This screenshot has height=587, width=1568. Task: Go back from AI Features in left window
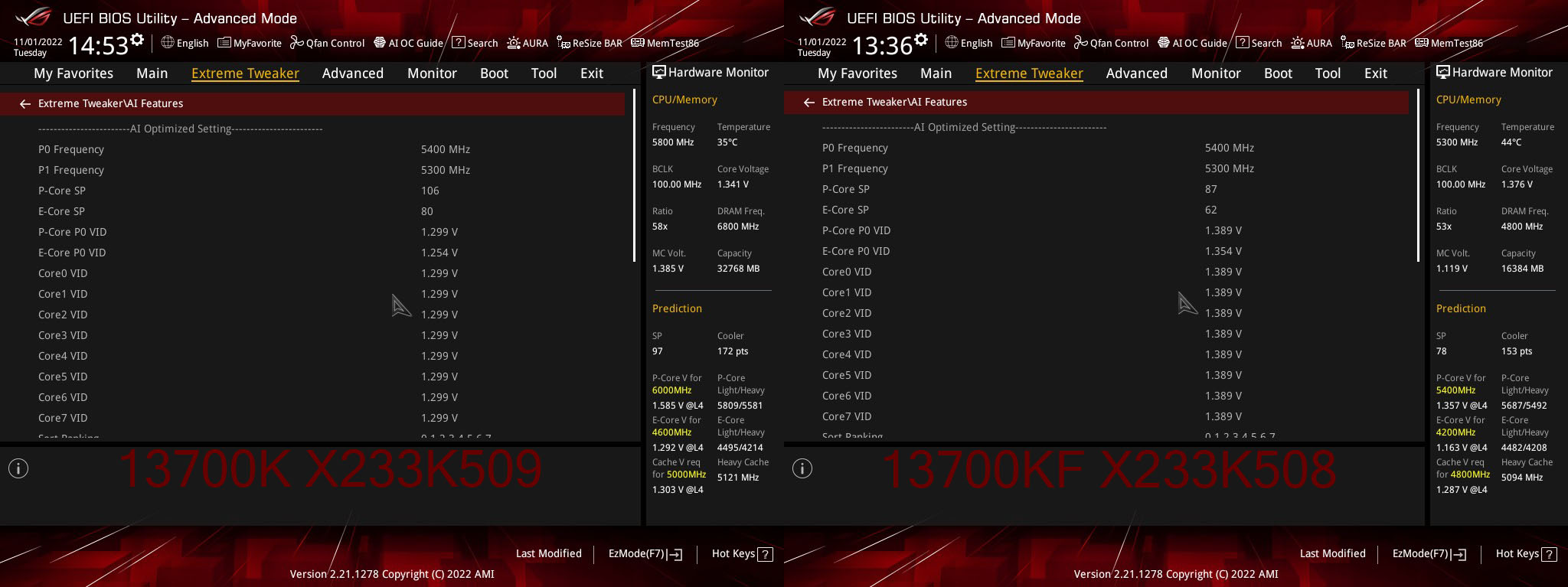(25, 104)
